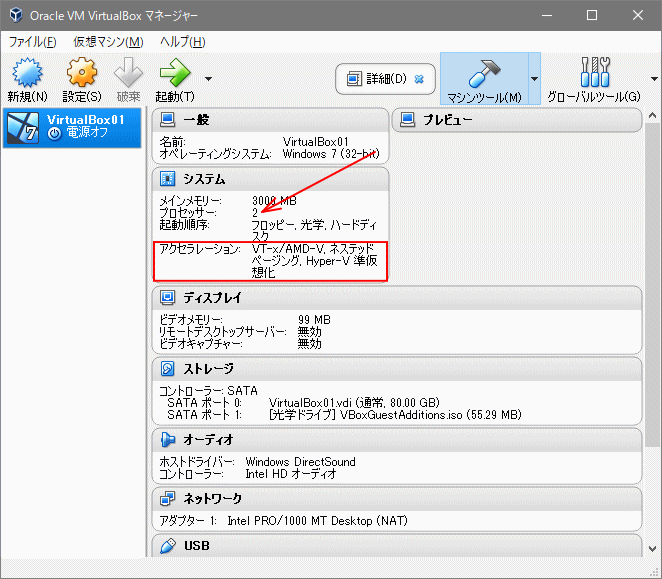
Task: Click the システム chip icon
Action: click(168, 179)
